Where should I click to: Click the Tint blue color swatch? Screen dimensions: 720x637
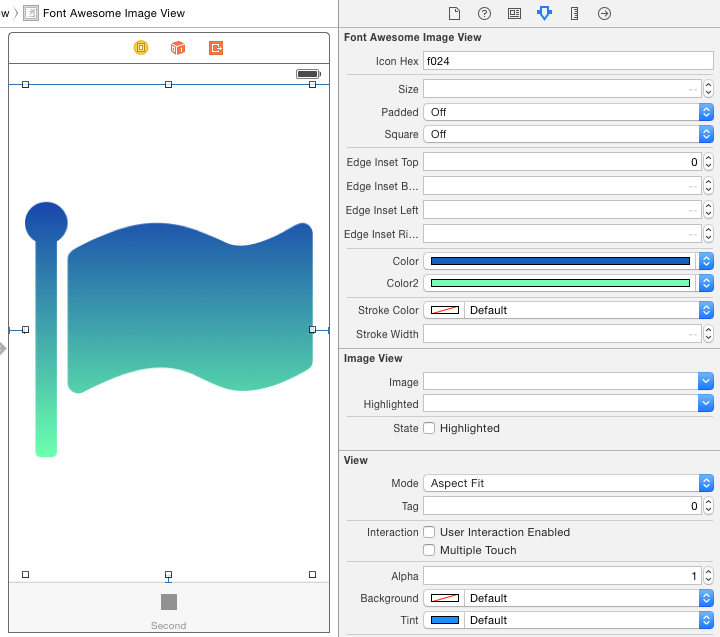[444, 620]
